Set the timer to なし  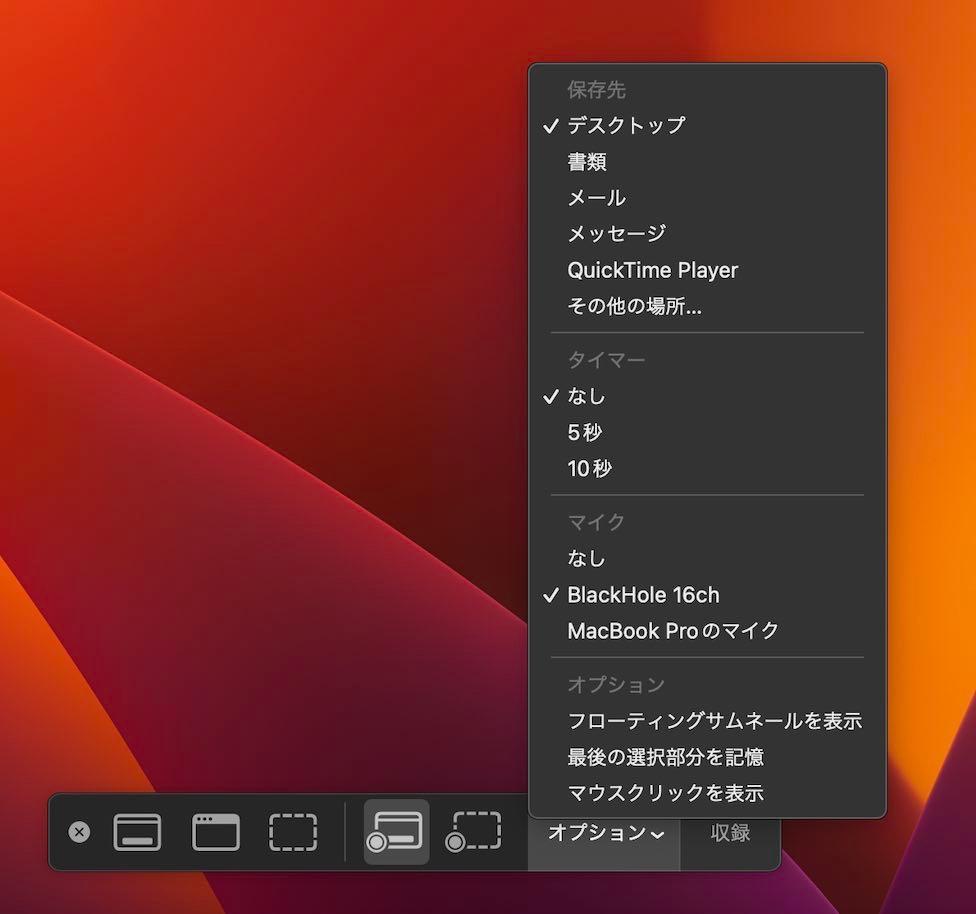707,396
